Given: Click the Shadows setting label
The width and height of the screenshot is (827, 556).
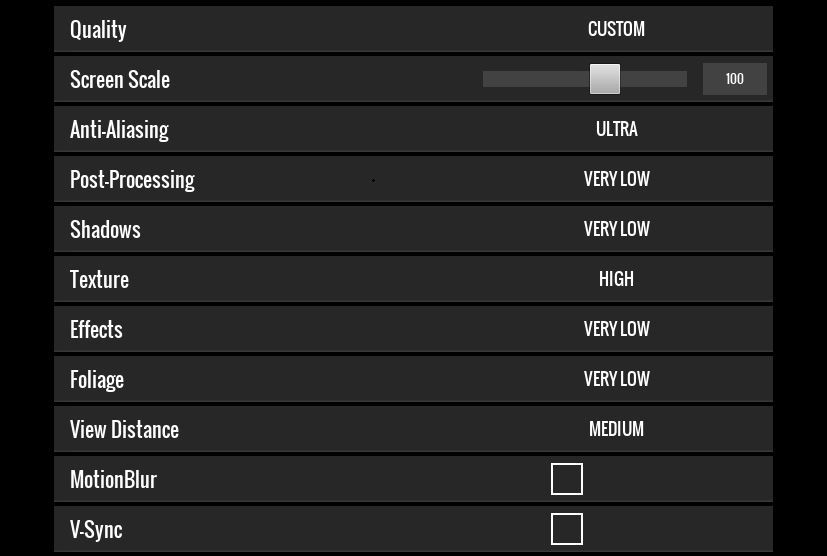Looking at the screenshot, I should point(105,229).
